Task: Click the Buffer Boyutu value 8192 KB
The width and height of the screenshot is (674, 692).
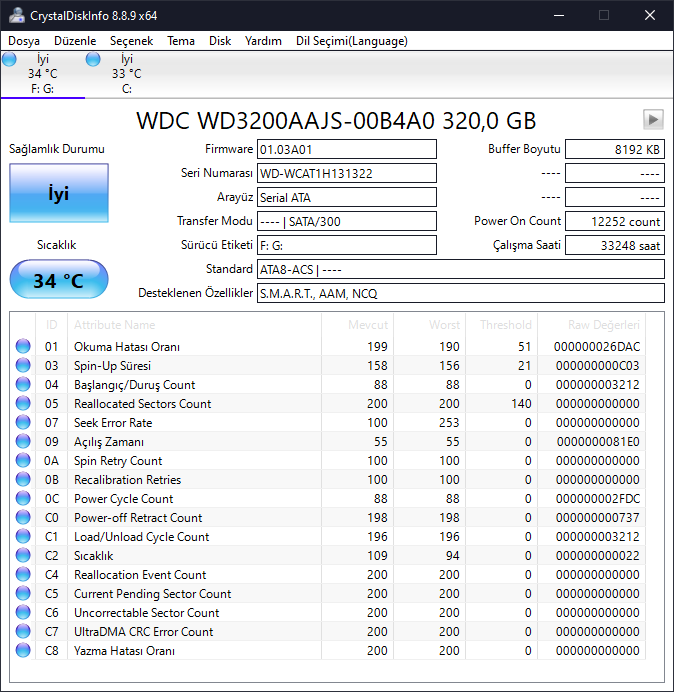Action: point(615,149)
